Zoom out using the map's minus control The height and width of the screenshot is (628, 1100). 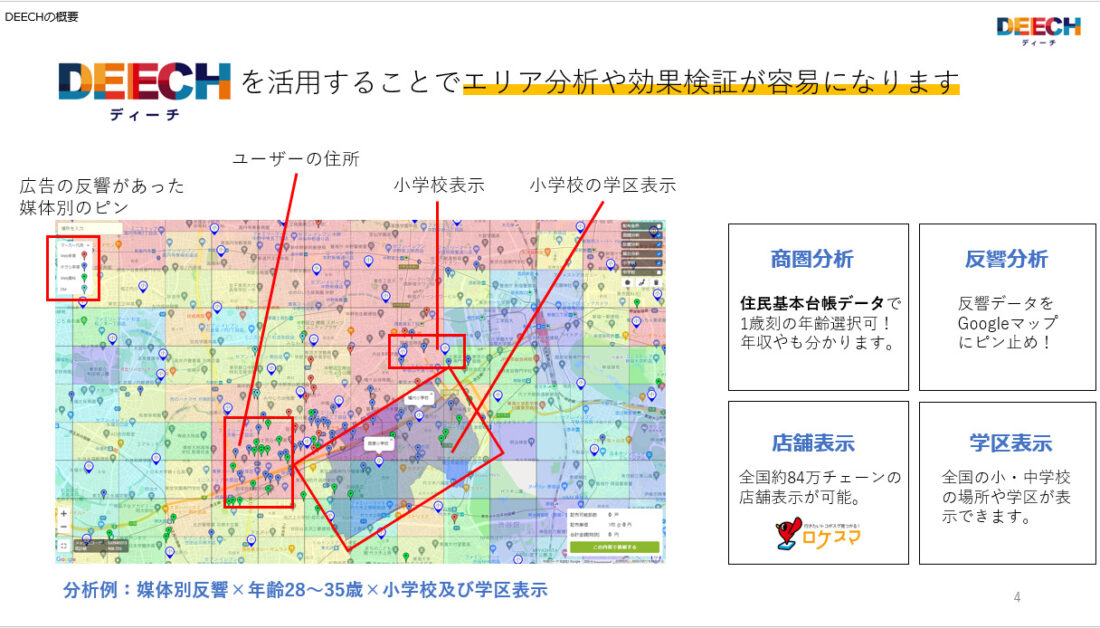pos(63,526)
